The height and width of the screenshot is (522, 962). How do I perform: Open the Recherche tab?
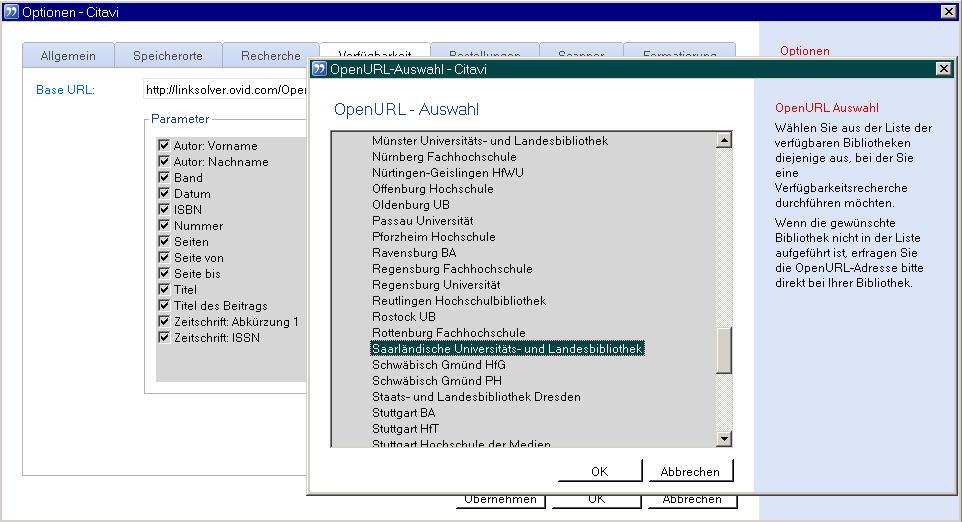coord(271,55)
